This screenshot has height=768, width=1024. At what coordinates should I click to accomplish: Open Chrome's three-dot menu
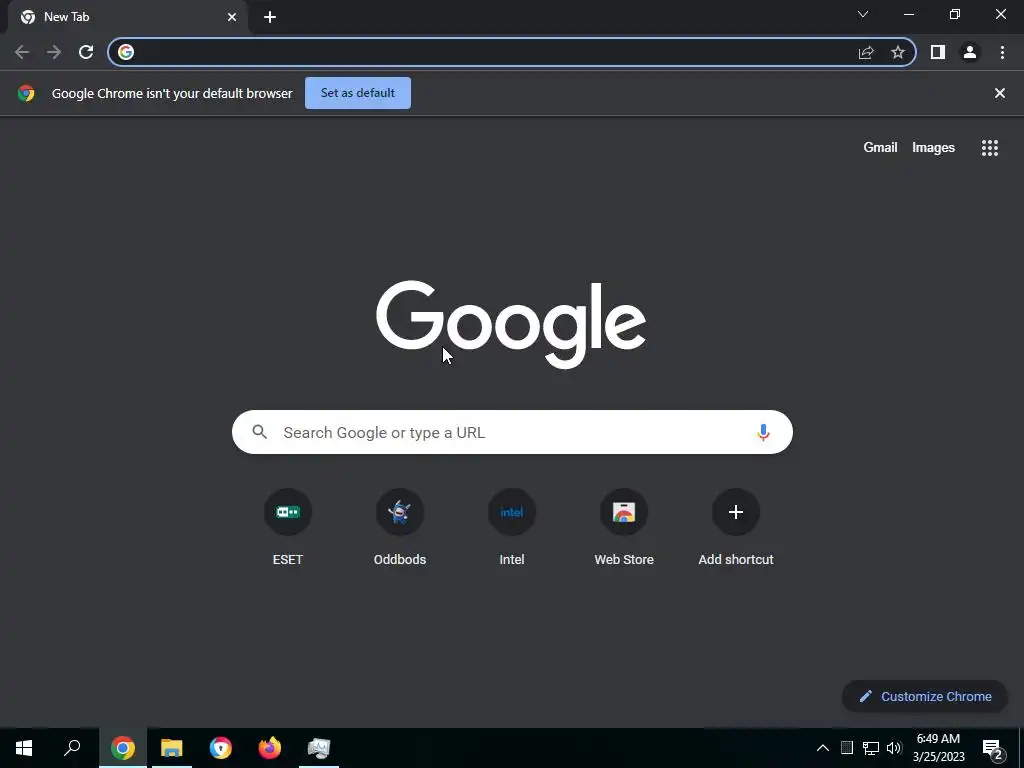(1002, 52)
